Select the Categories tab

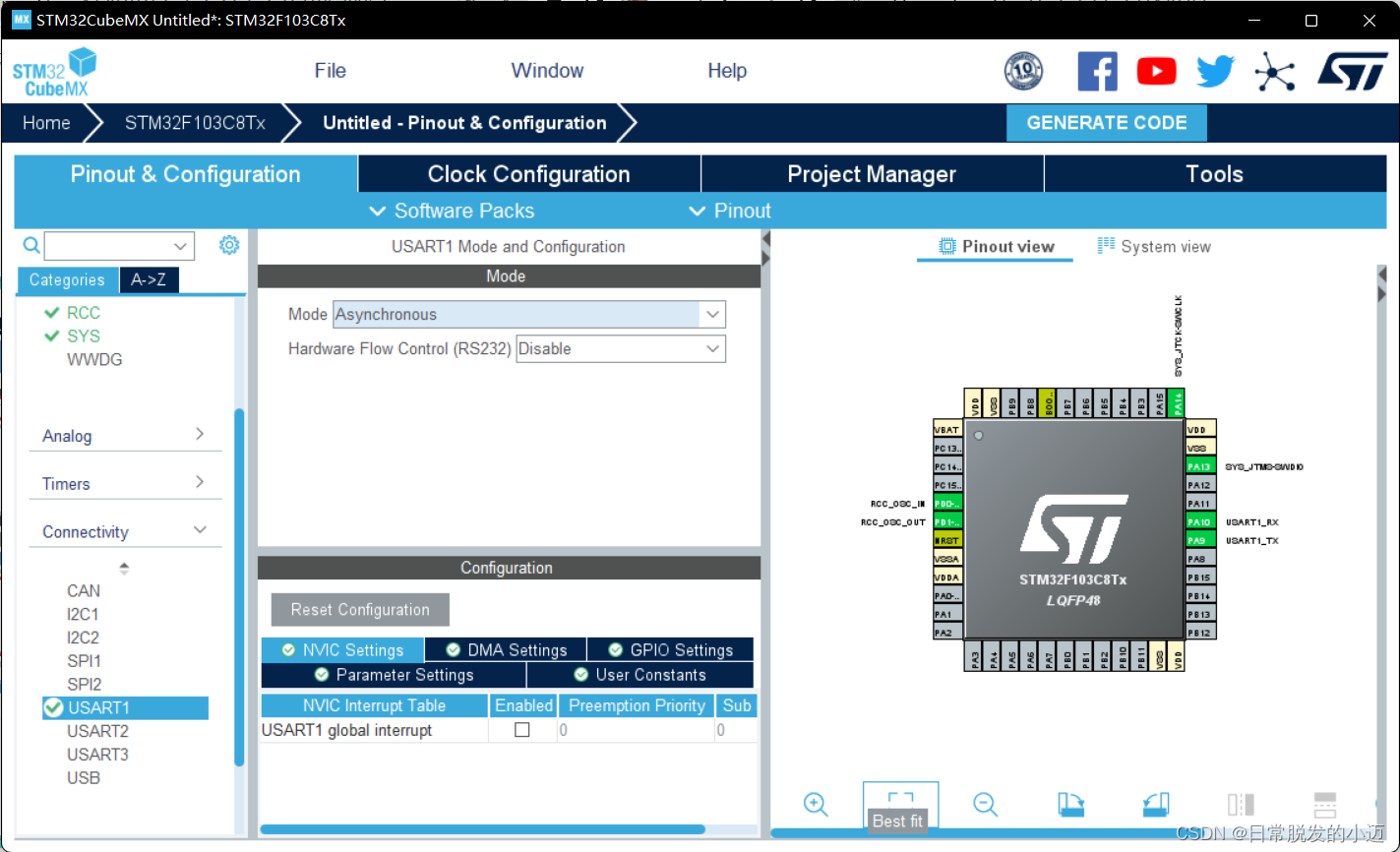coord(67,280)
